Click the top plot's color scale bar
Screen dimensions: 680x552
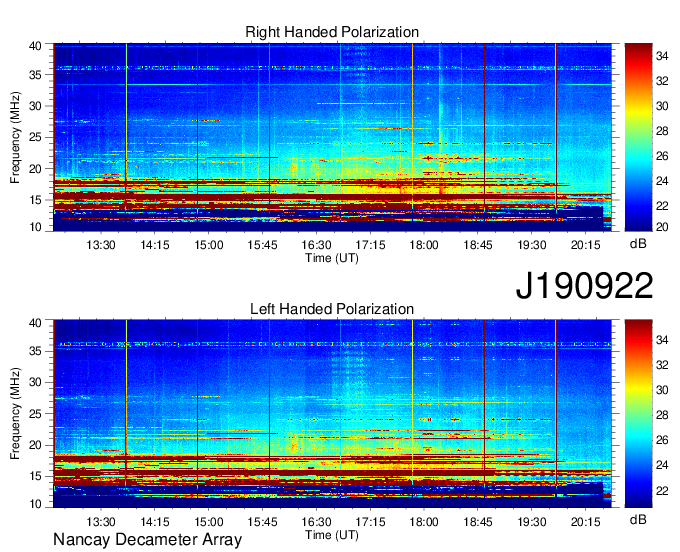638,137
